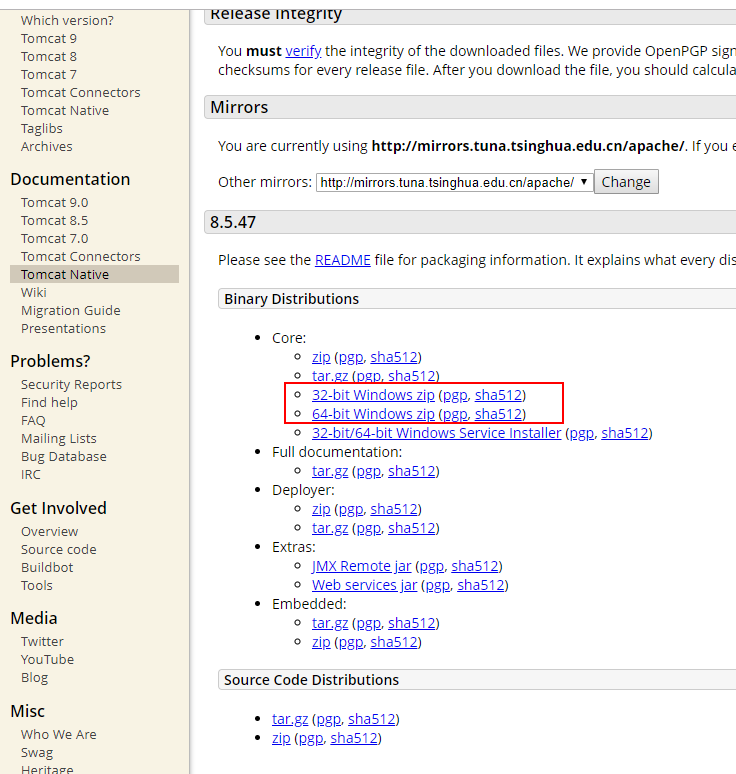The height and width of the screenshot is (774, 736).
Task: Download the source code zip
Action: pyautogui.click(x=281, y=738)
